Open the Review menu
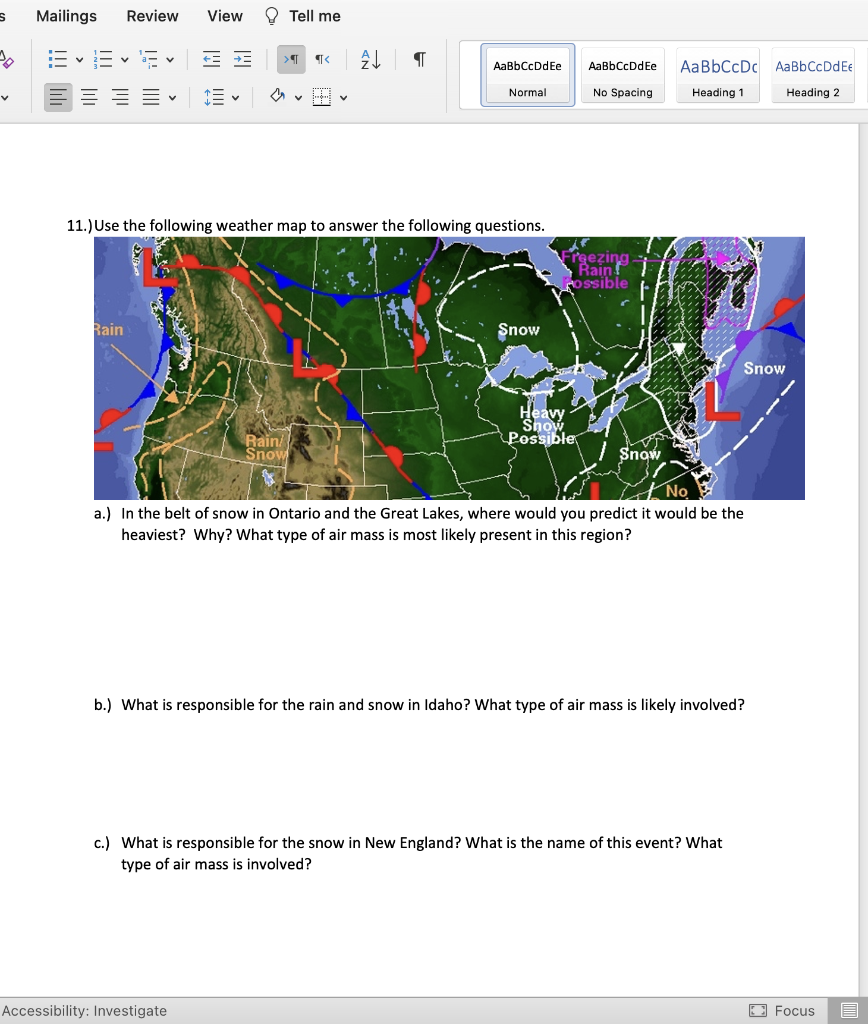This screenshot has height=1024, width=868. [x=150, y=16]
